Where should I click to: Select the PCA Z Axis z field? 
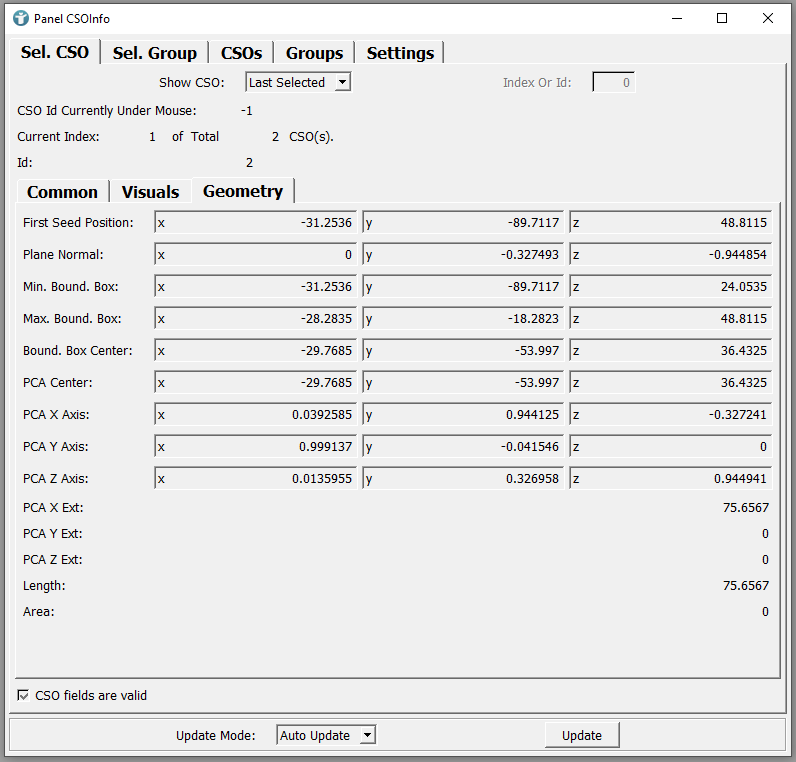tap(671, 479)
